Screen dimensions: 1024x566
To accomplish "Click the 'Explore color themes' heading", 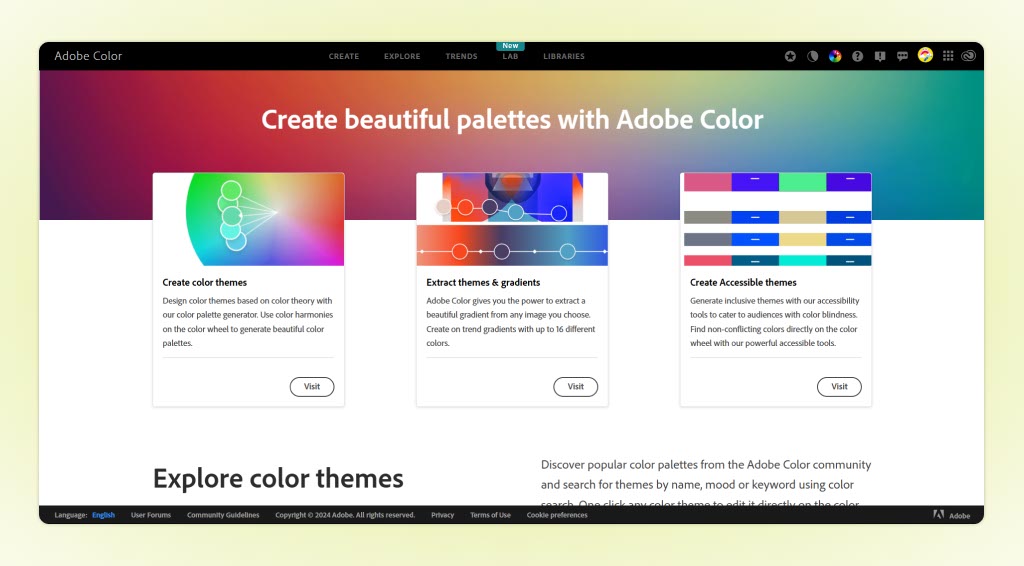I will [x=278, y=479].
